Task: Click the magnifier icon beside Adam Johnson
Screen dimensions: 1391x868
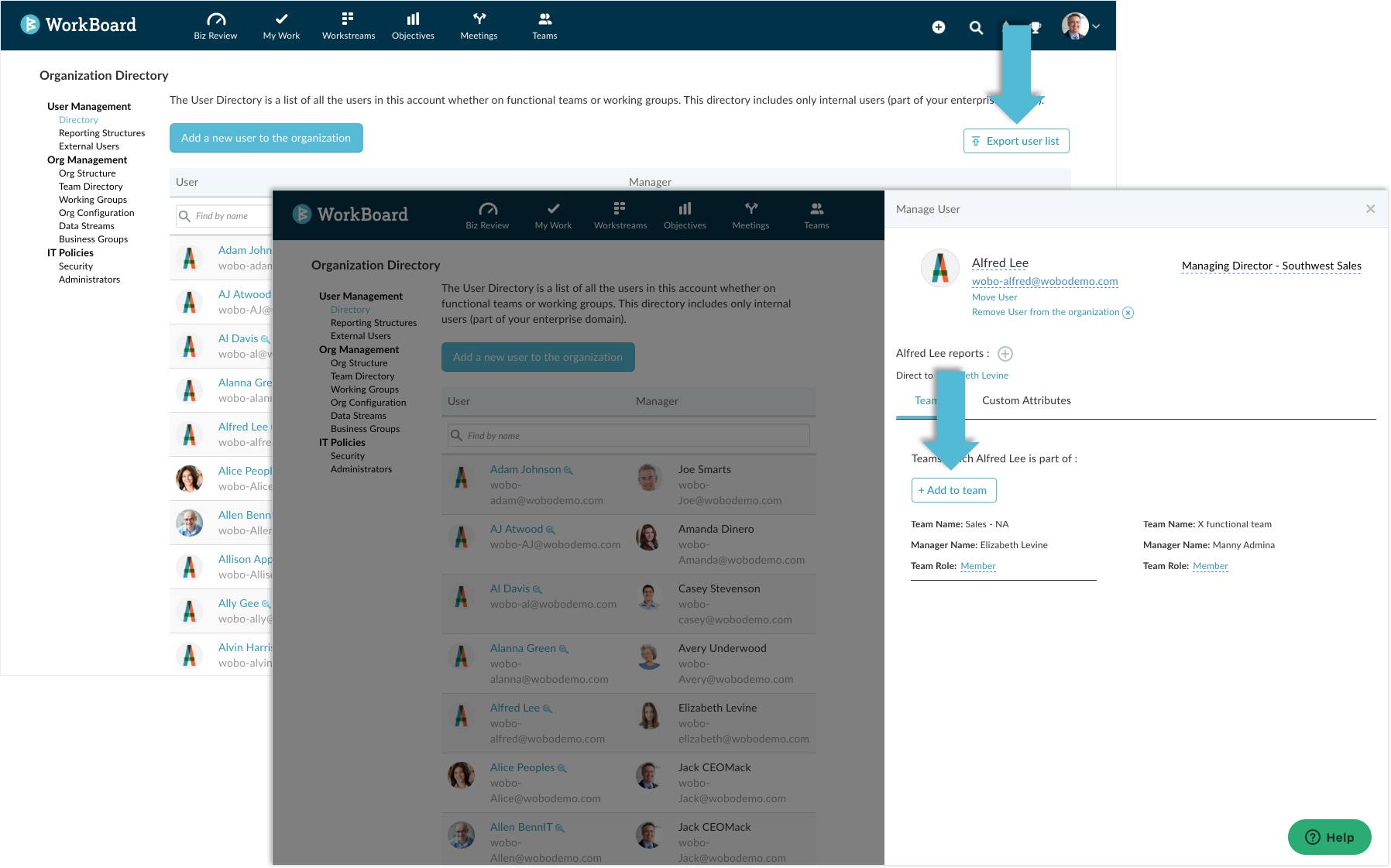Action: (x=568, y=471)
